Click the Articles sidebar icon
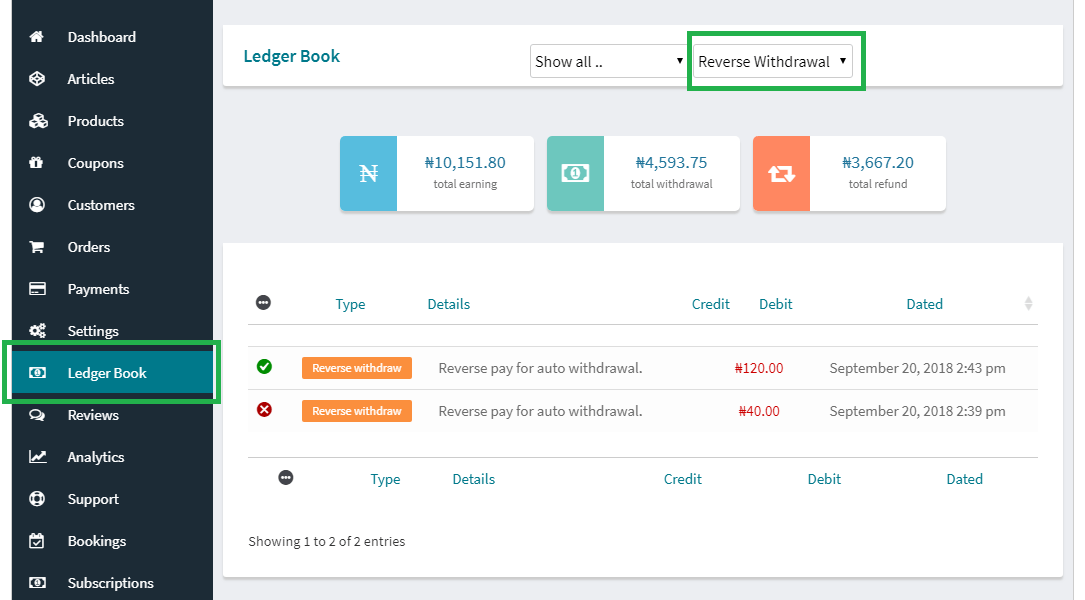This screenshot has width=1085, height=600. 36,79
